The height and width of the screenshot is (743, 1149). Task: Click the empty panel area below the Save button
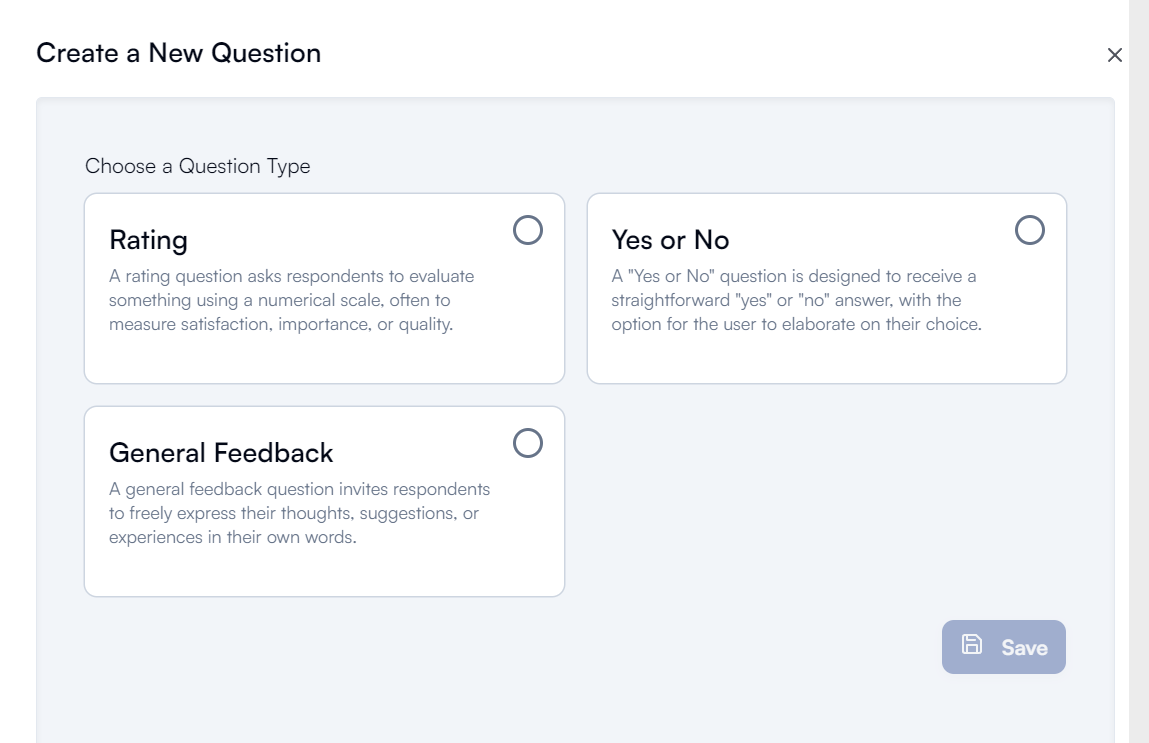coord(1004,707)
